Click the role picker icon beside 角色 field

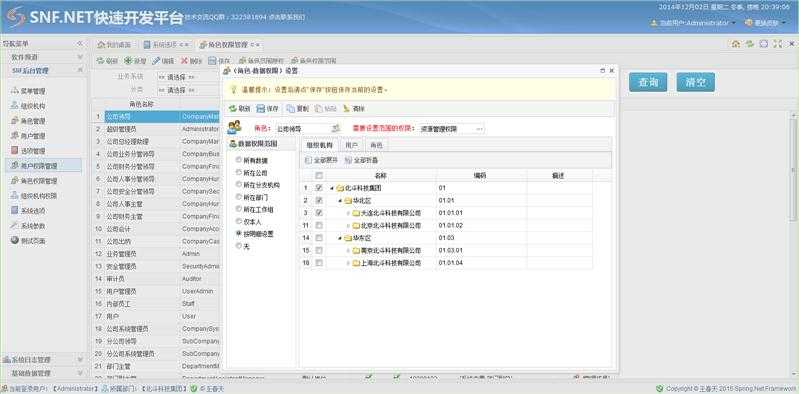336,128
